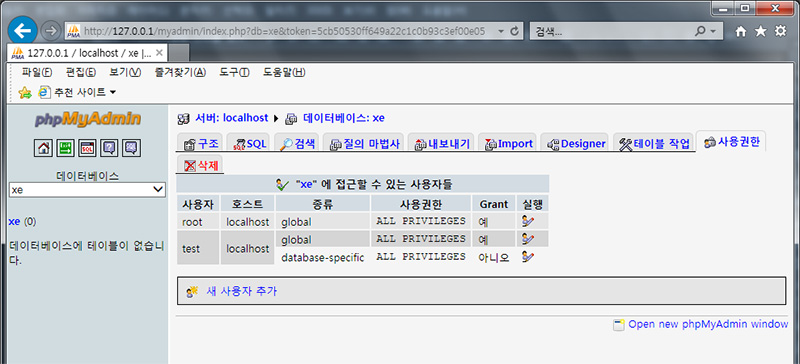Open the Import tab
800x364 pixels.
(508, 144)
